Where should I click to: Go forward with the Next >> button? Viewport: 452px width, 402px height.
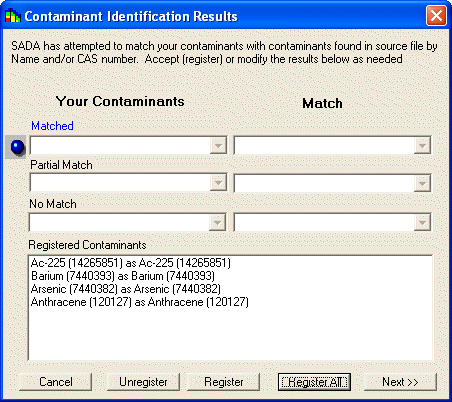400,382
